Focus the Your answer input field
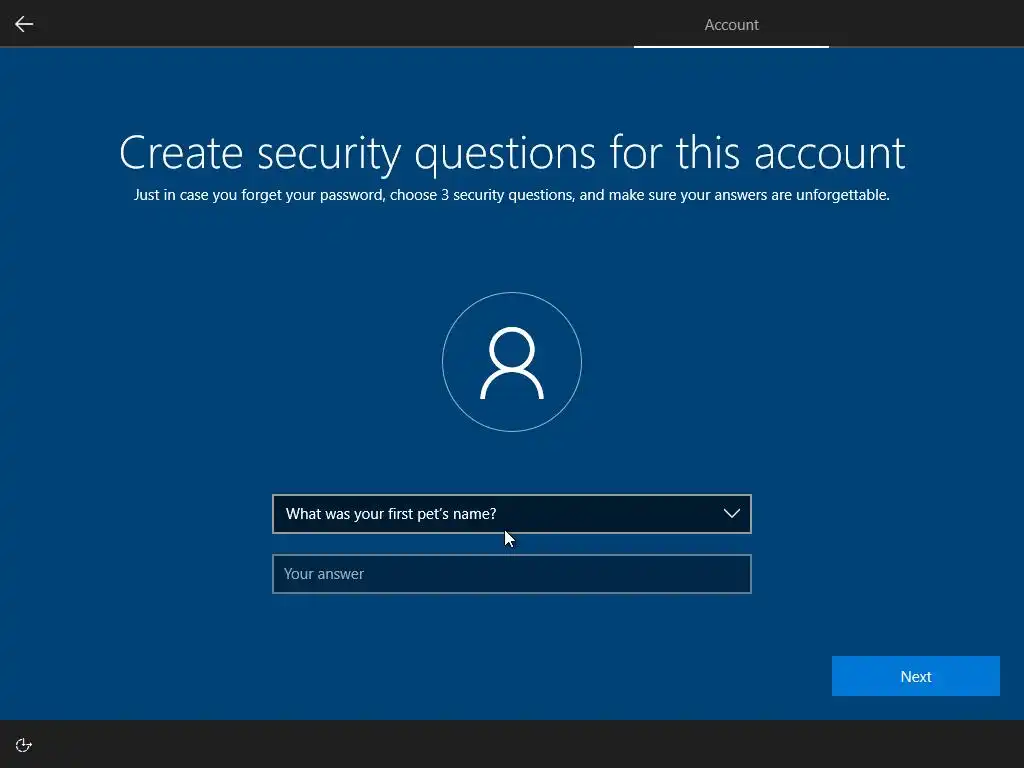Viewport: 1024px width, 768px height. point(511,574)
